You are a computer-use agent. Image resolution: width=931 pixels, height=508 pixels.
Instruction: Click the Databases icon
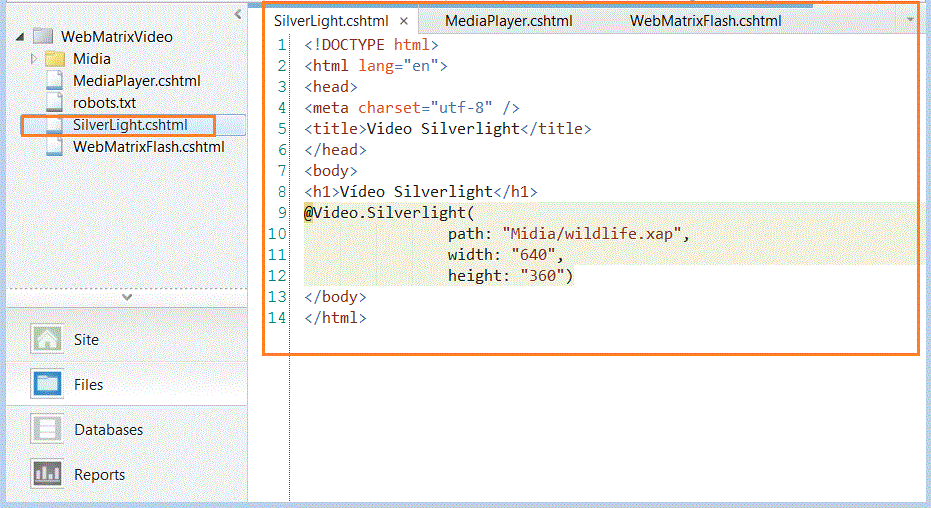[x=47, y=428]
